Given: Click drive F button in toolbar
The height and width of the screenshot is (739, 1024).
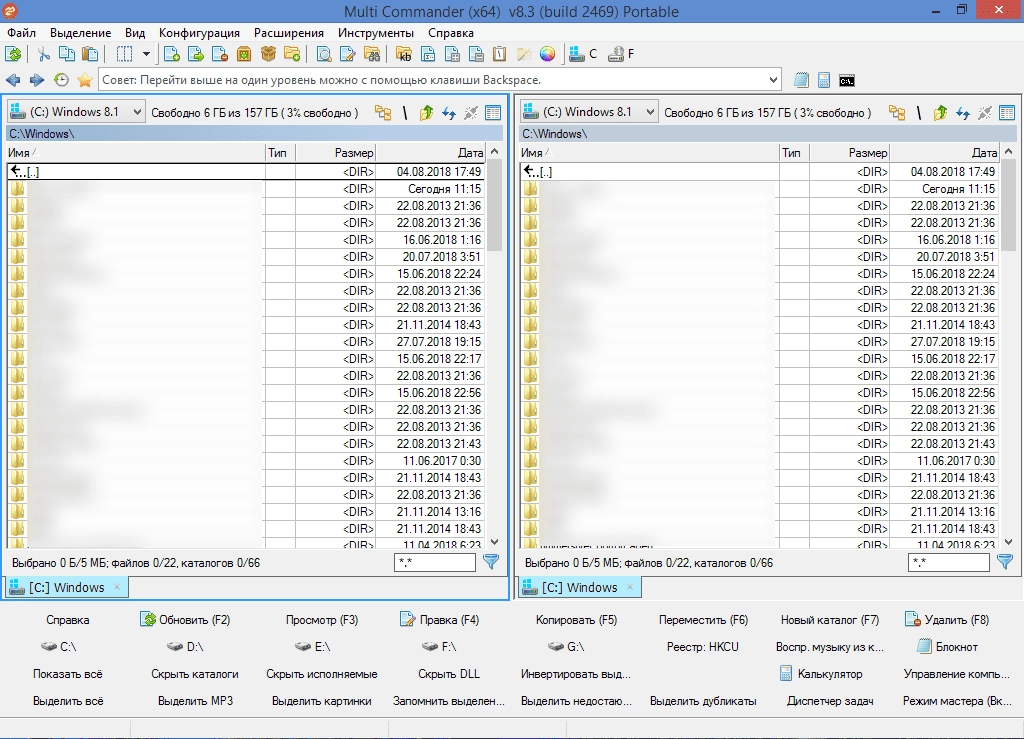Looking at the screenshot, I should click(x=621, y=54).
